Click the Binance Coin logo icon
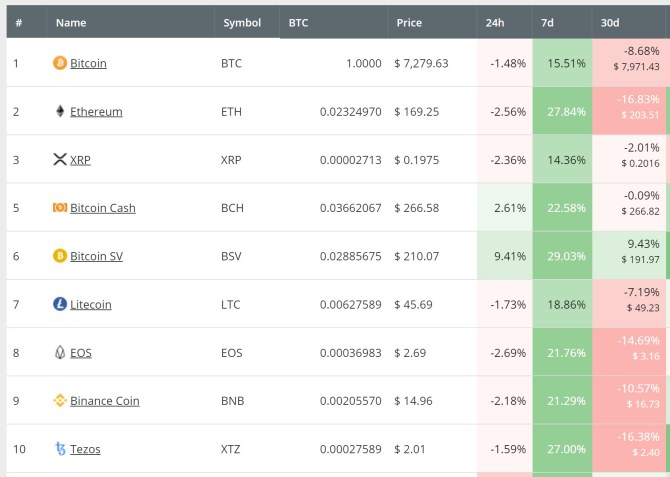670x477 pixels. 60,401
